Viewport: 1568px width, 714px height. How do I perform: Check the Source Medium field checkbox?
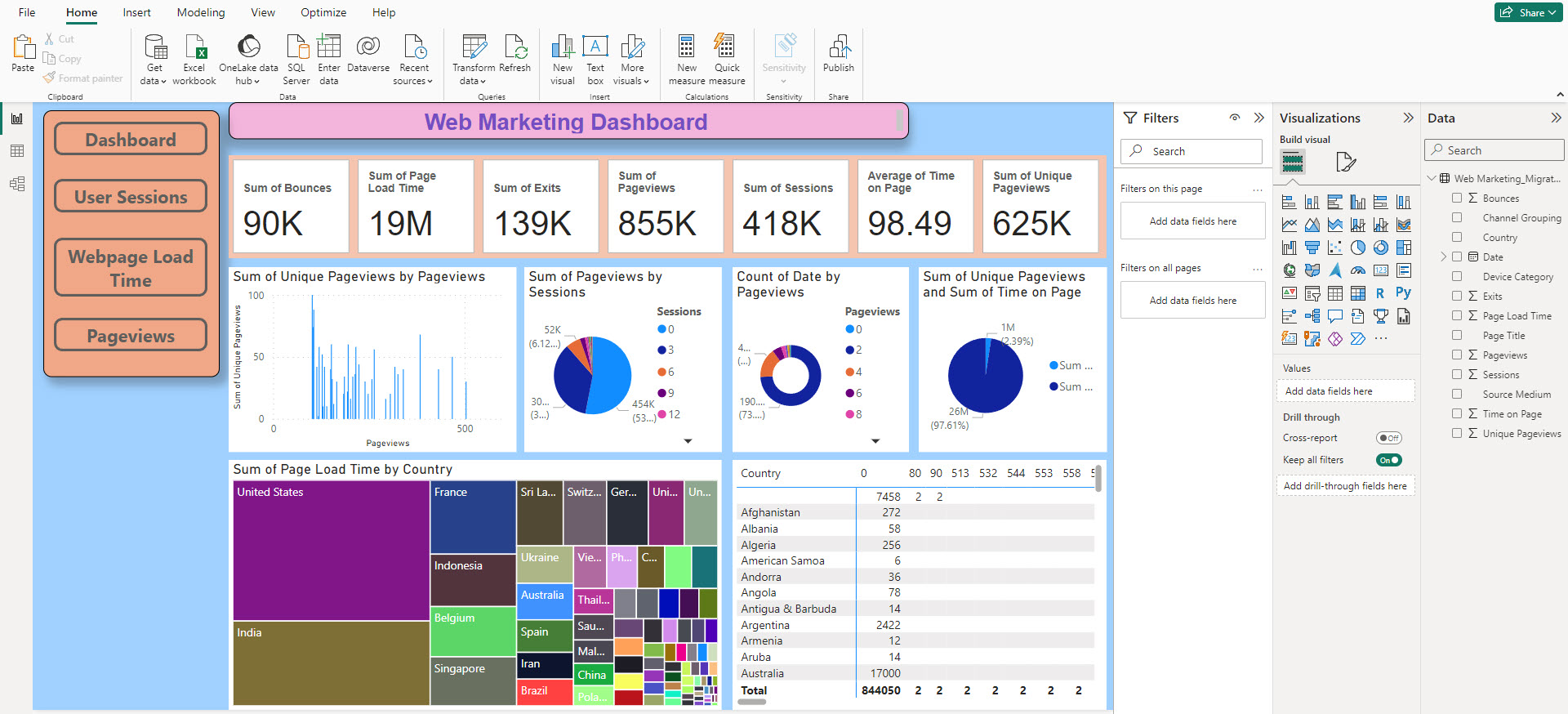click(1457, 394)
